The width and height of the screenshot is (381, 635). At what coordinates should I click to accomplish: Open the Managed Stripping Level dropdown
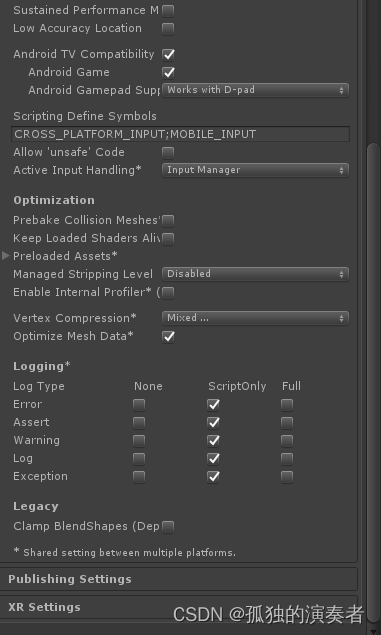click(255, 274)
